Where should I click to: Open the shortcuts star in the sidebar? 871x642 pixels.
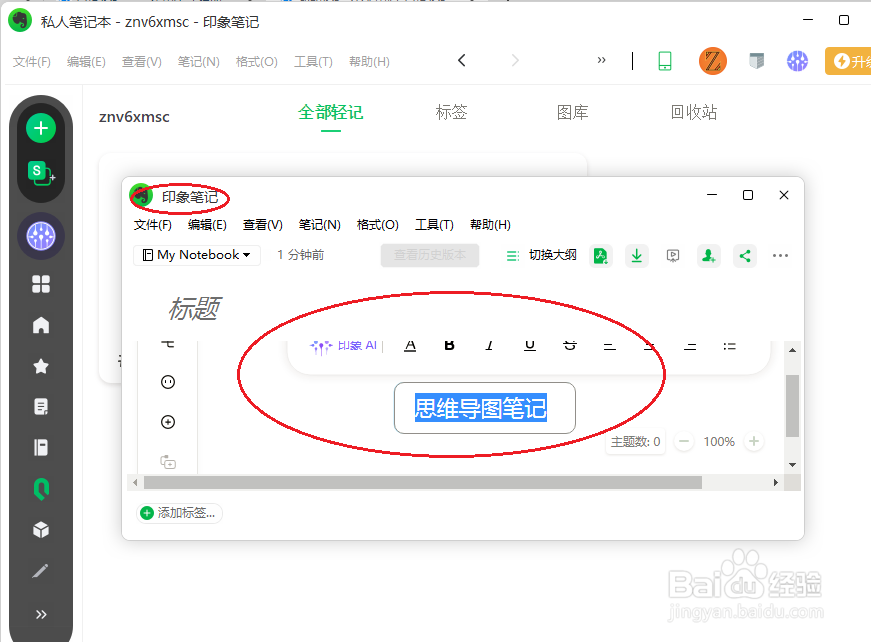[40, 365]
